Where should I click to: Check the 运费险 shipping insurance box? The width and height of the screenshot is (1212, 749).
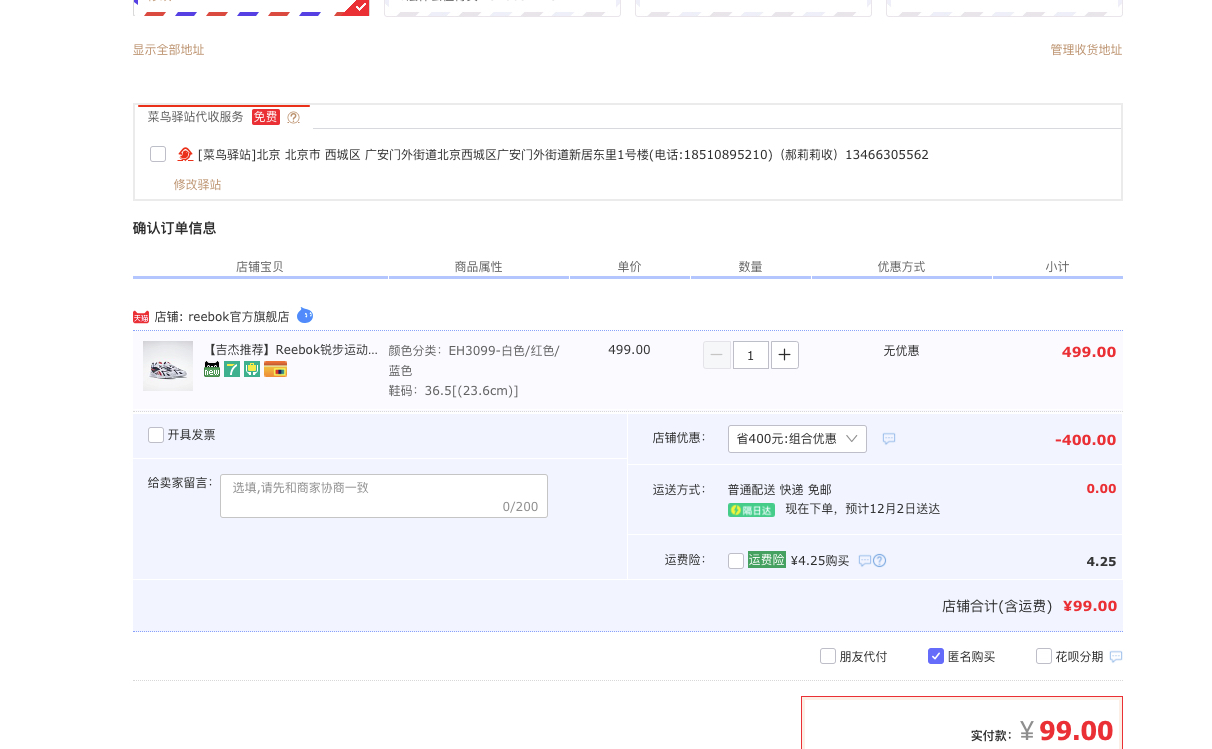pos(736,561)
